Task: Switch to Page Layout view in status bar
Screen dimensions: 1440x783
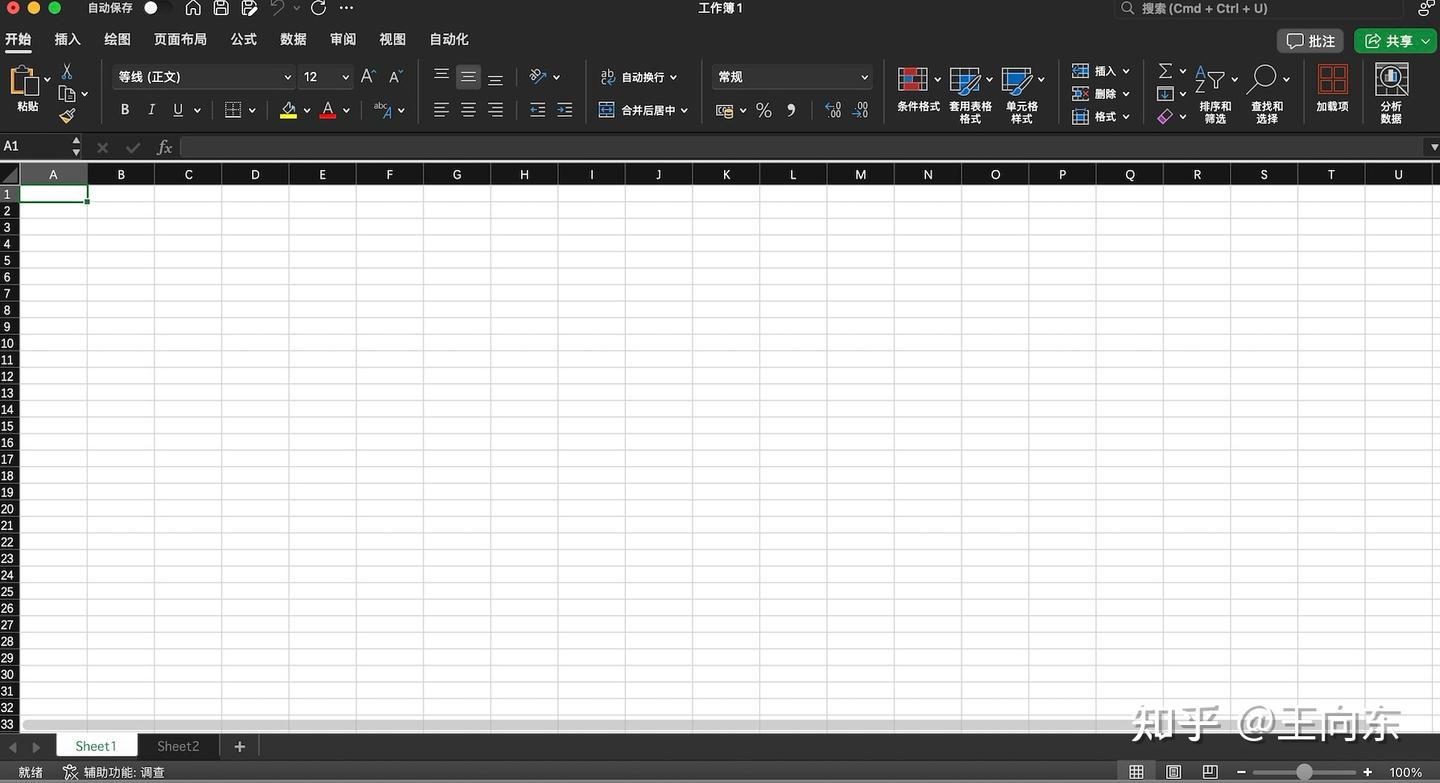Action: pyautogui.click(x=1174, y=772)
